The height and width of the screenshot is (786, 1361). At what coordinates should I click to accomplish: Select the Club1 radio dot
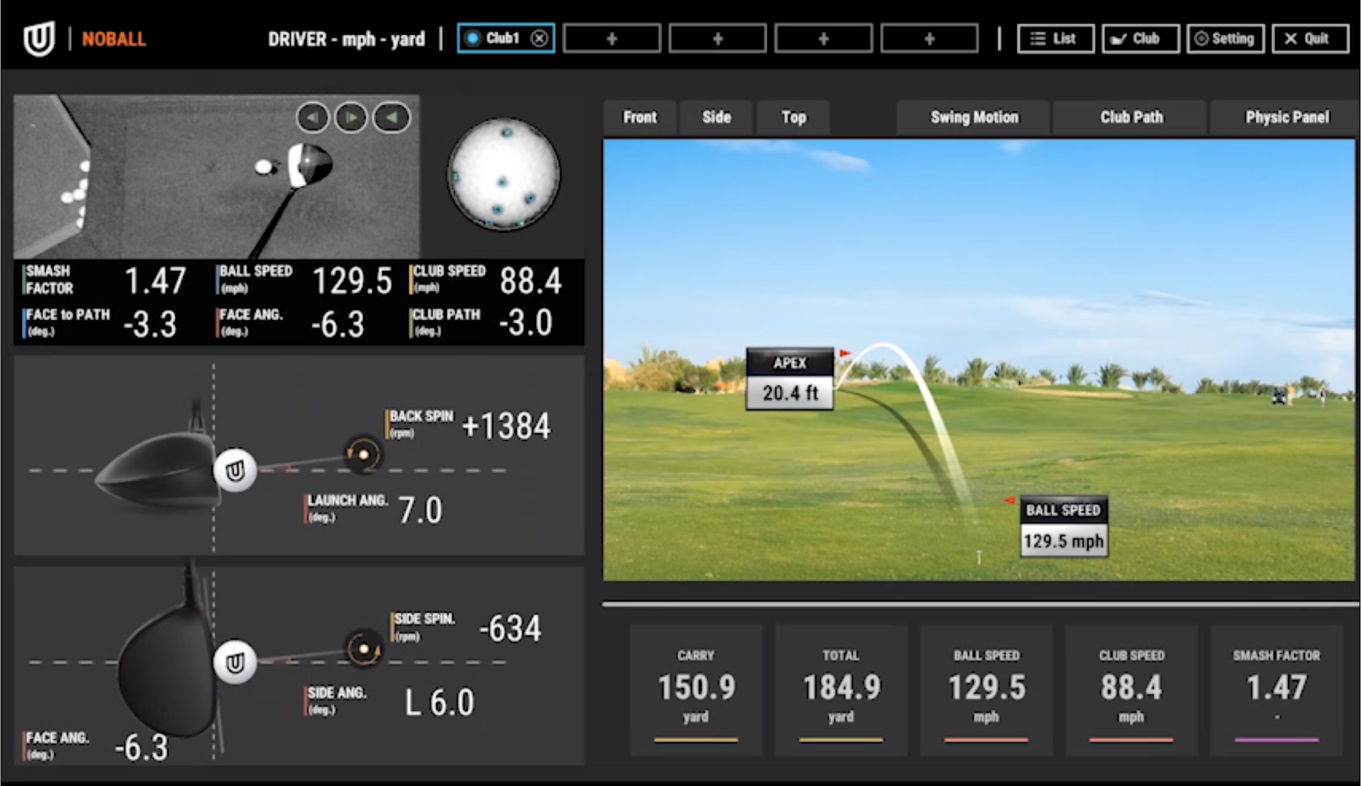tap(473, 39)
